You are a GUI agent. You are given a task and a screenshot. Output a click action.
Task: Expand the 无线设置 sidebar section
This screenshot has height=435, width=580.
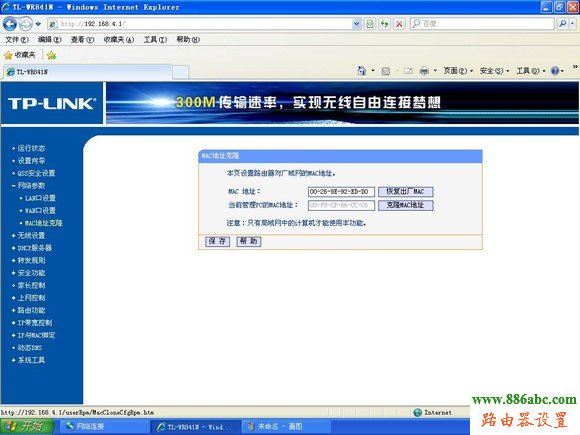31,236
